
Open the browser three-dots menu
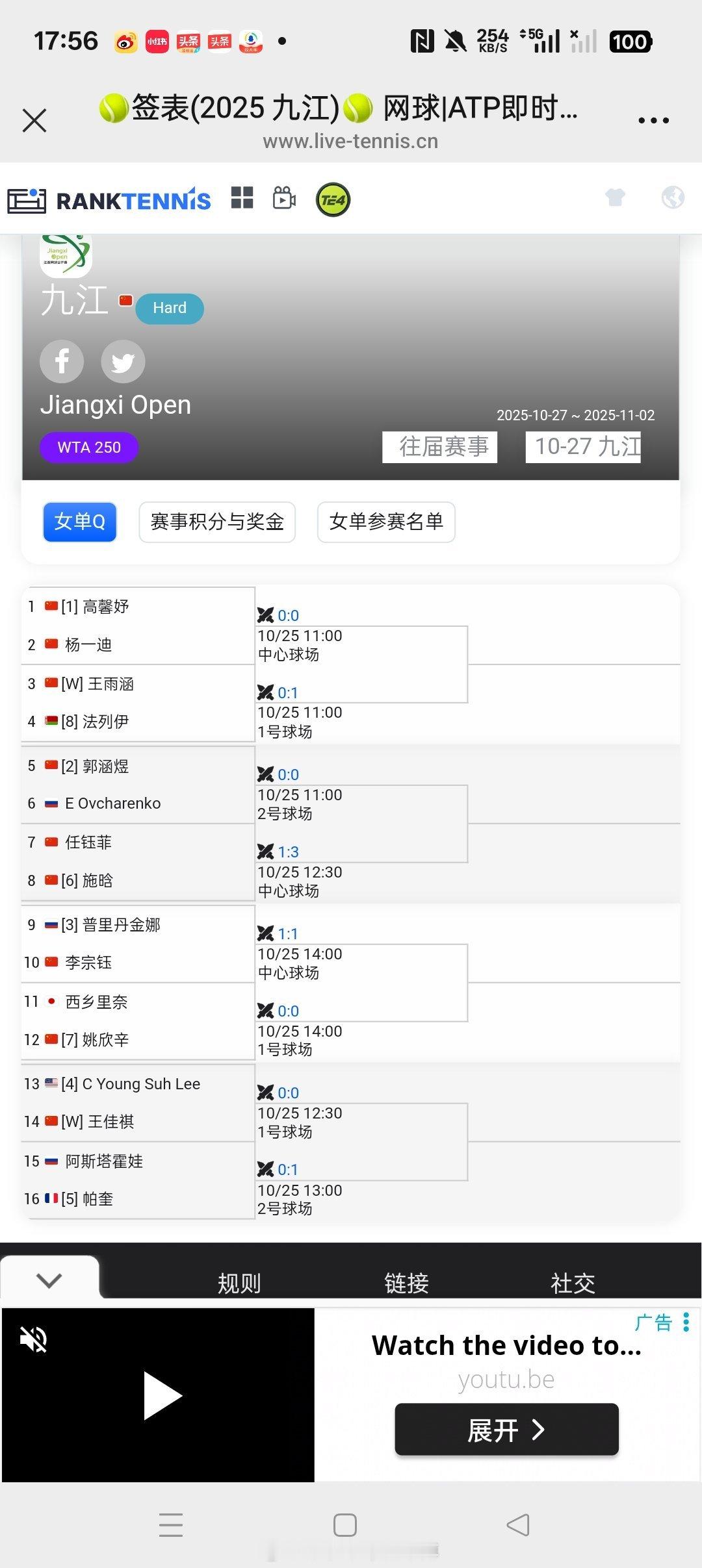click(653, 121)
